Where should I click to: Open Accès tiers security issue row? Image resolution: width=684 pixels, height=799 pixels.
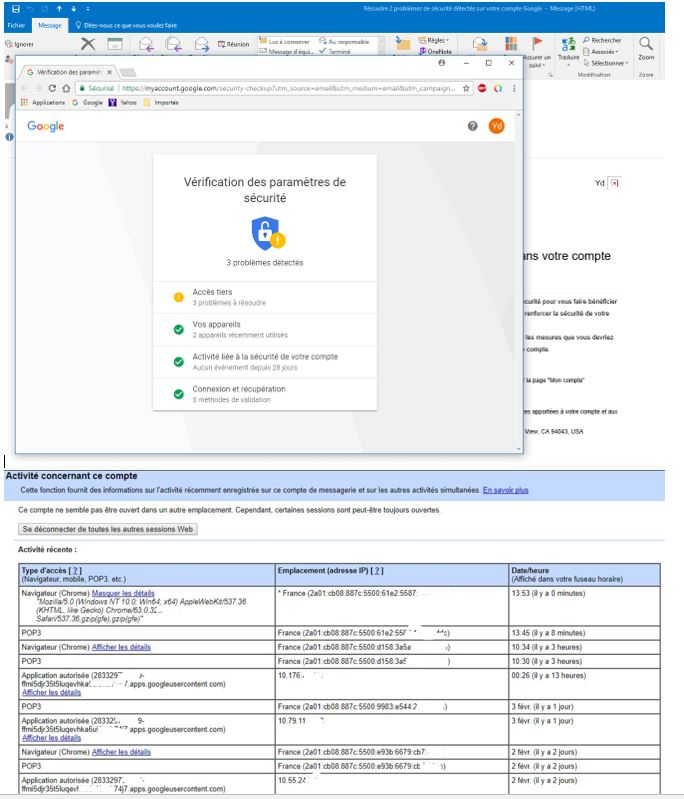(x=265, y=297)
